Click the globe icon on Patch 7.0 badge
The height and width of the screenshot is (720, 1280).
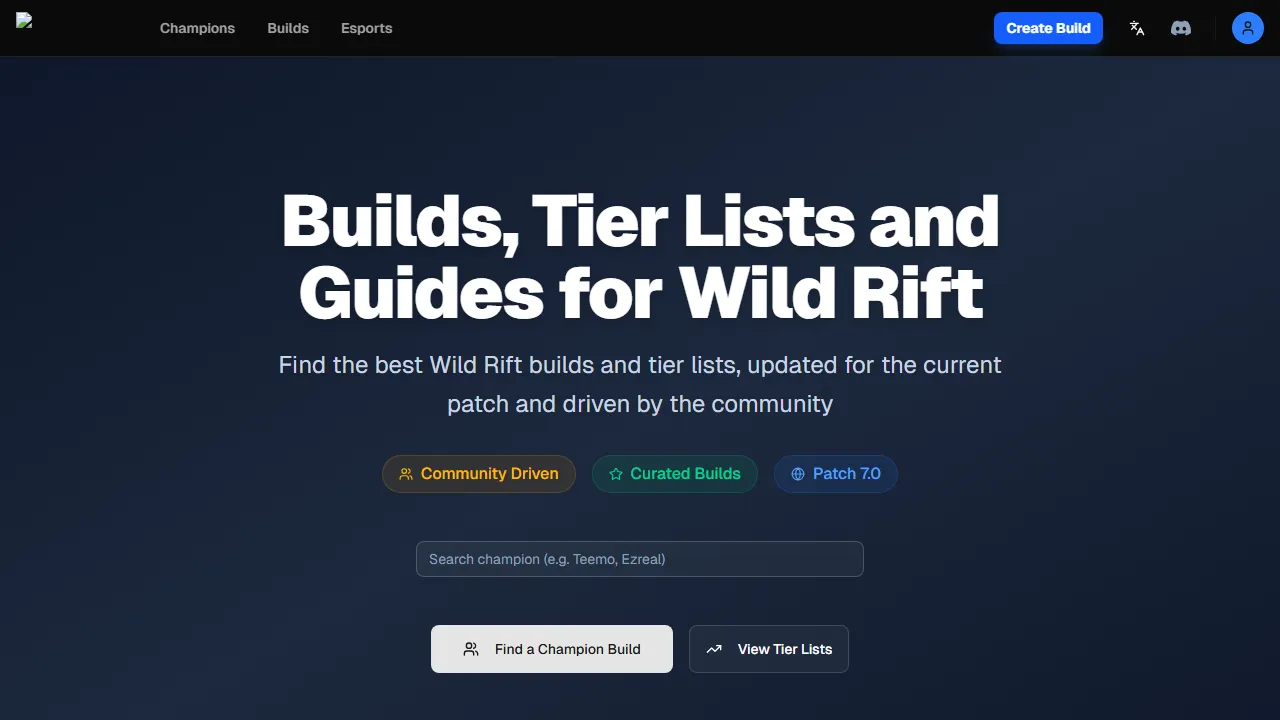coord(796,474)
